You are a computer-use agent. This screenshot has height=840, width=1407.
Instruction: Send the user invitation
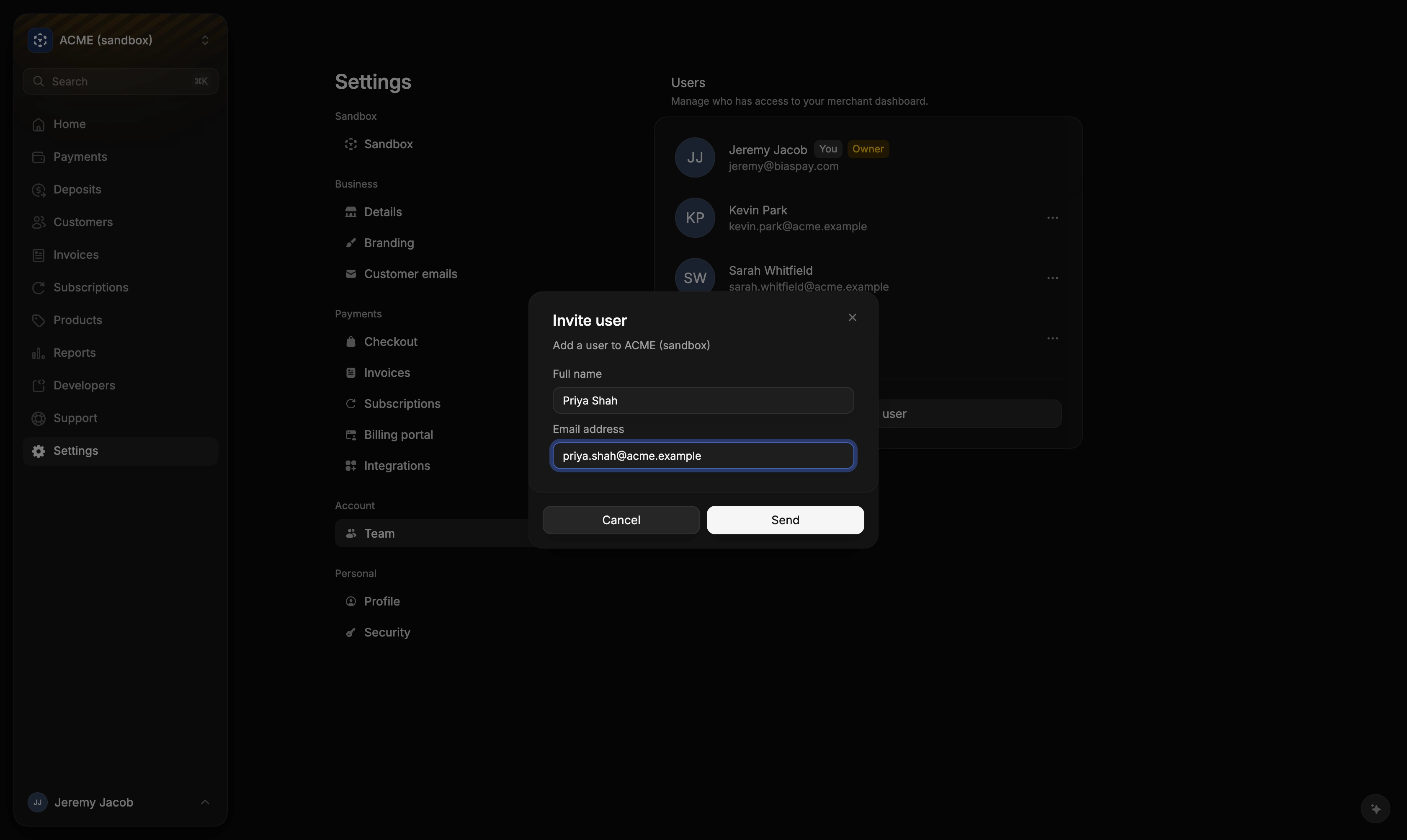(x=785, y=520)
